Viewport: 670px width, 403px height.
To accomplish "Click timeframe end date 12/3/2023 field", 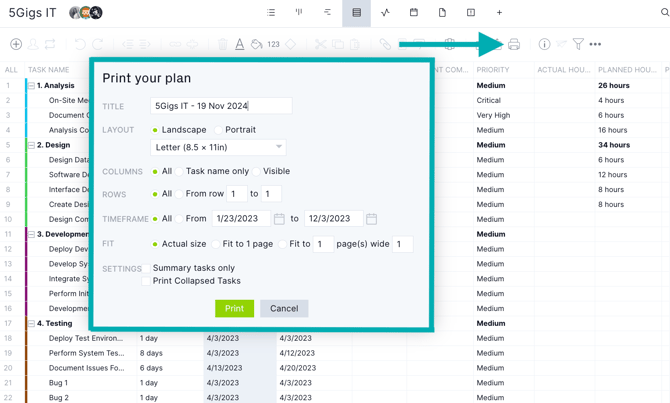I will 334,219.
